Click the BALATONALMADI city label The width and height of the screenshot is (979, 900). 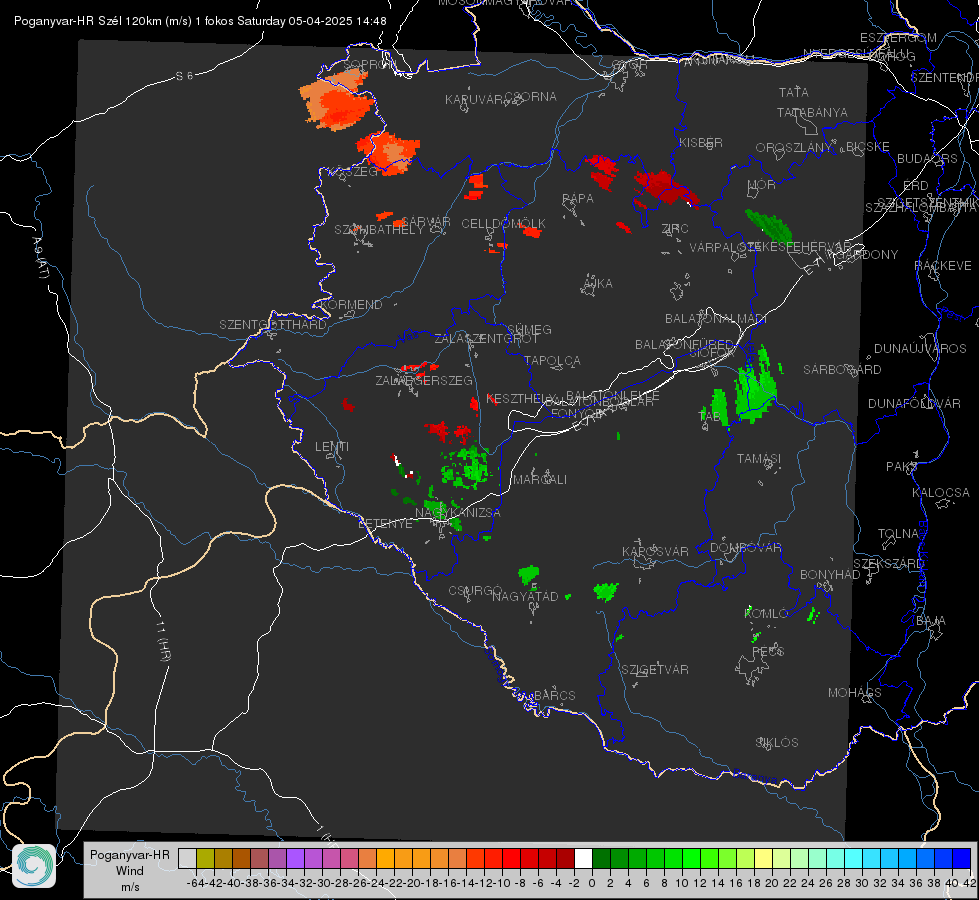pos(716,319)
